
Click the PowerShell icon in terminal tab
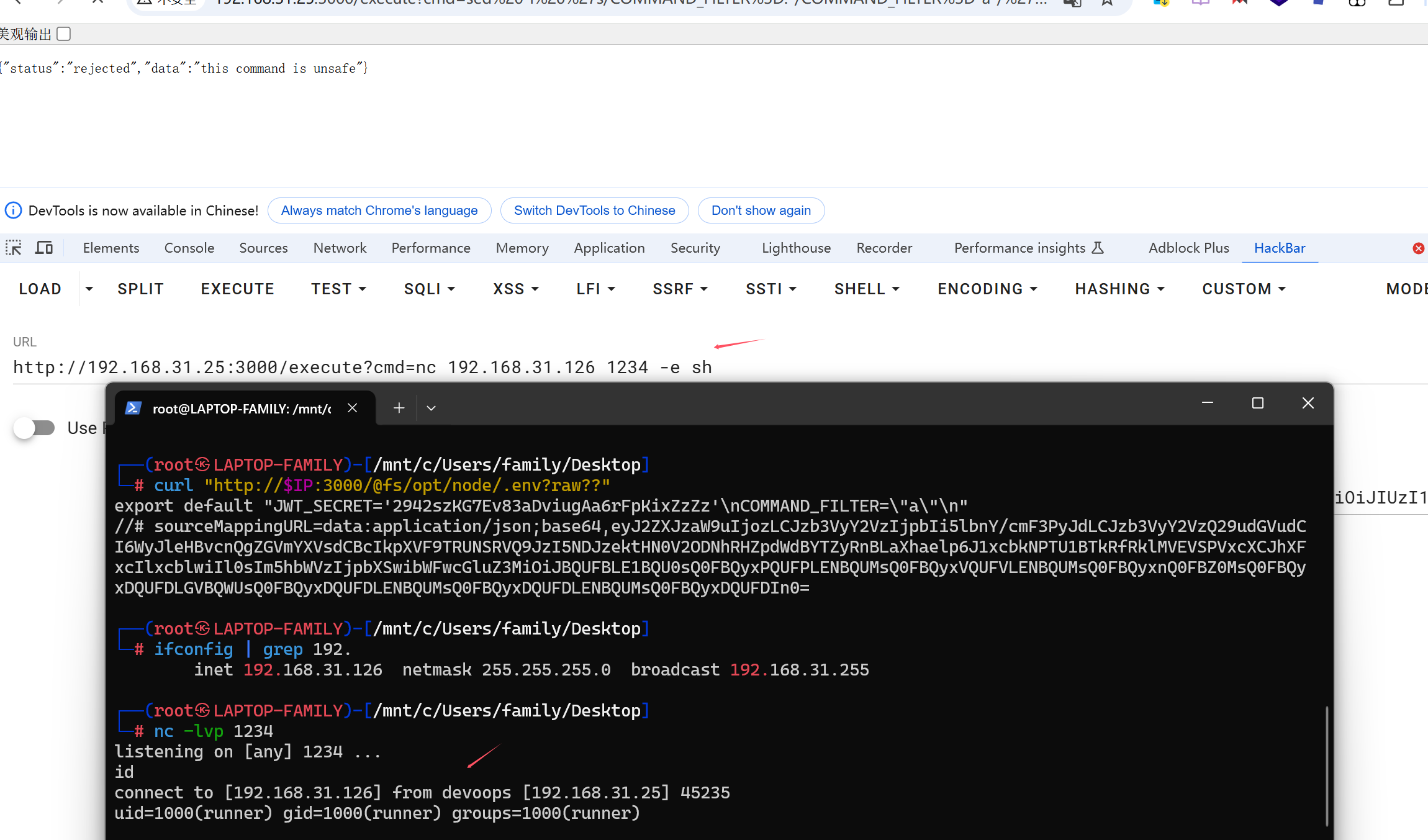point(133,408)
